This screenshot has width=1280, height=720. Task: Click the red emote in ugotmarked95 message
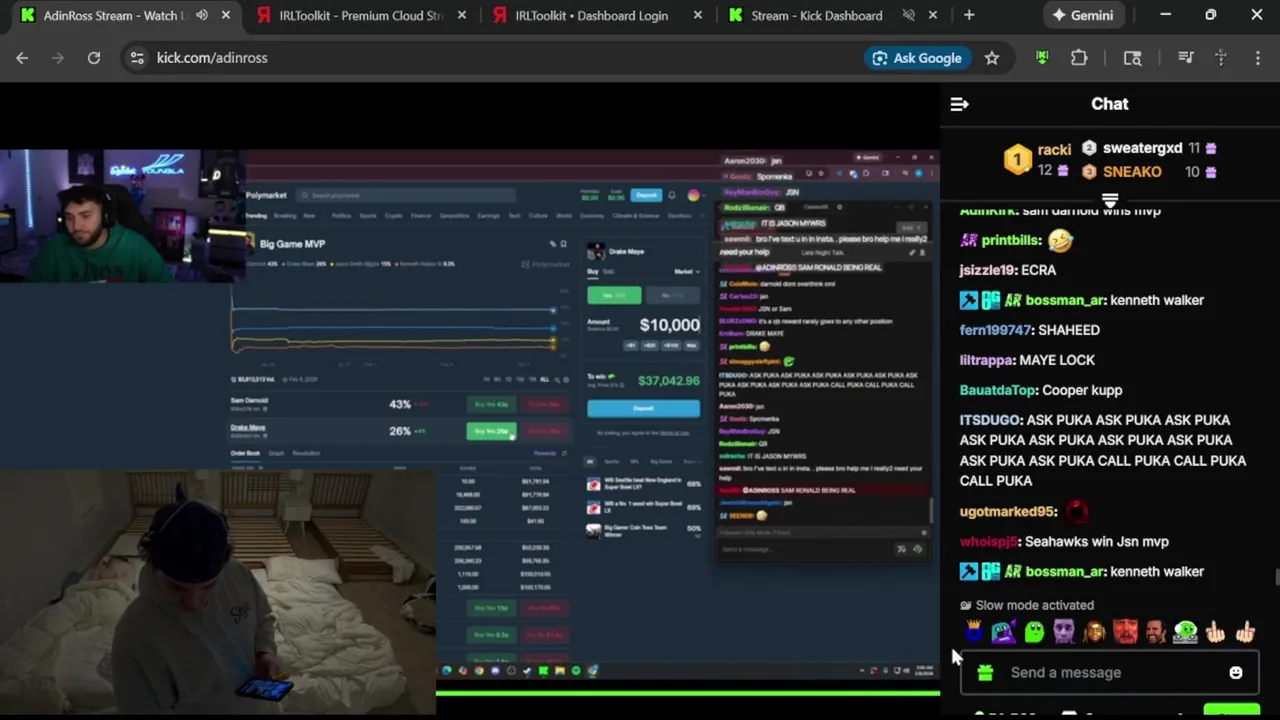coord(1077,511)
